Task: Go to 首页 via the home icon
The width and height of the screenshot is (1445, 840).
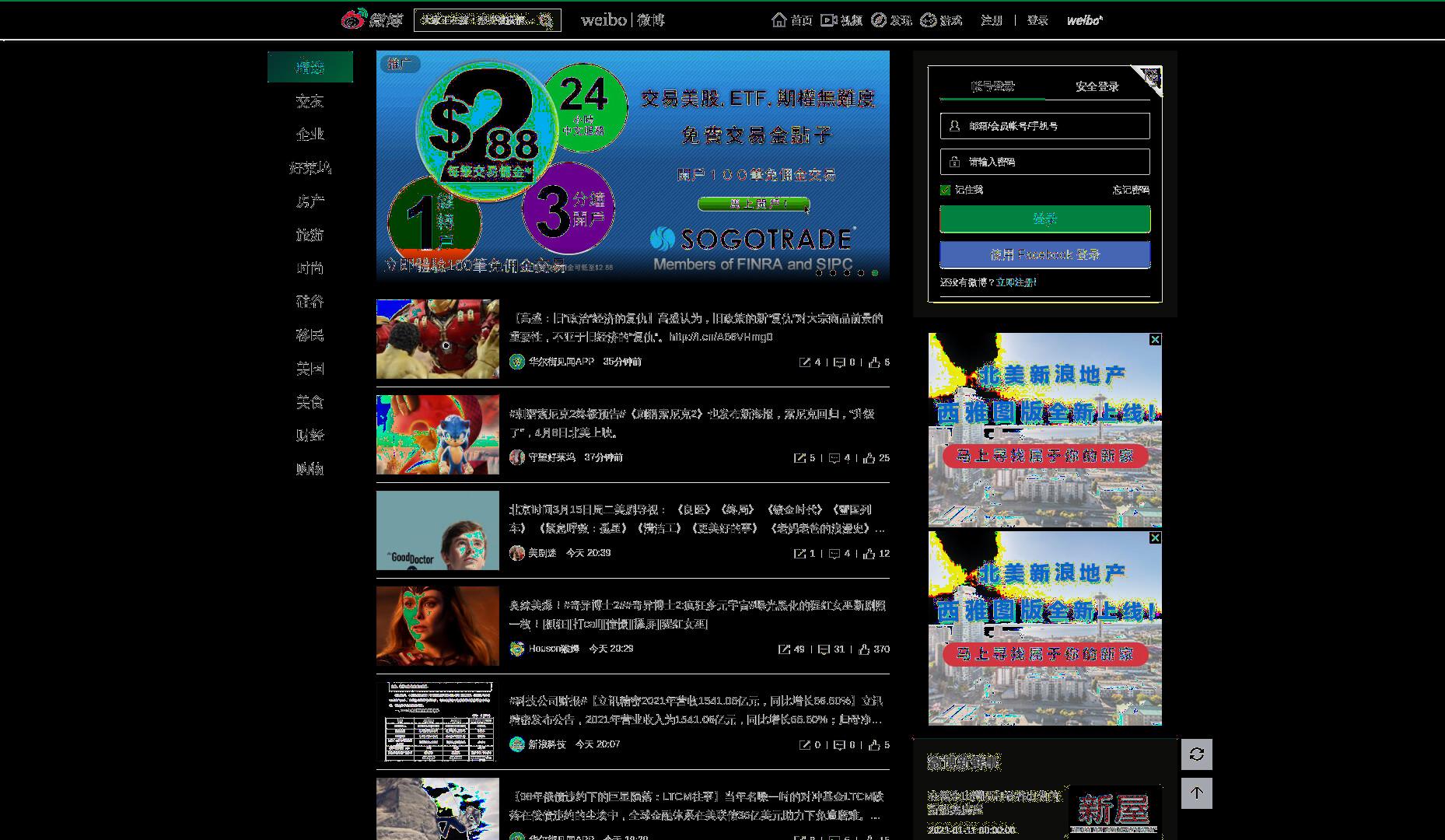Action: click(779, 20)
